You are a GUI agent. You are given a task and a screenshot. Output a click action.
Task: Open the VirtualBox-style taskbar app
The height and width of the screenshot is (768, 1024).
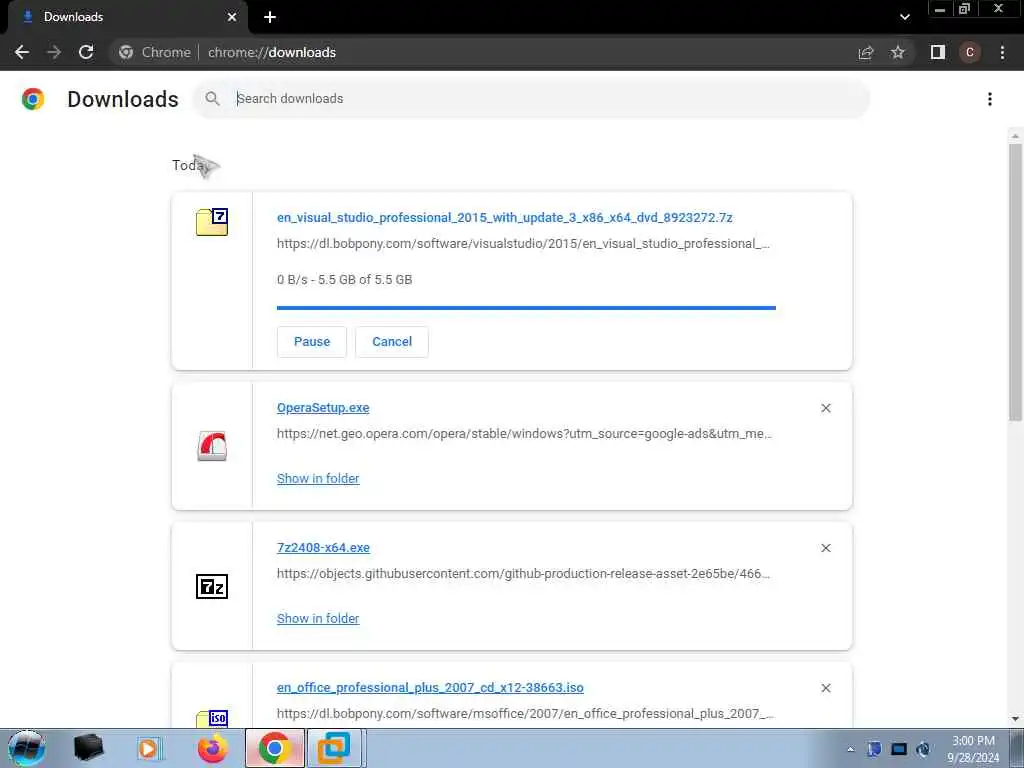(334, 748)
